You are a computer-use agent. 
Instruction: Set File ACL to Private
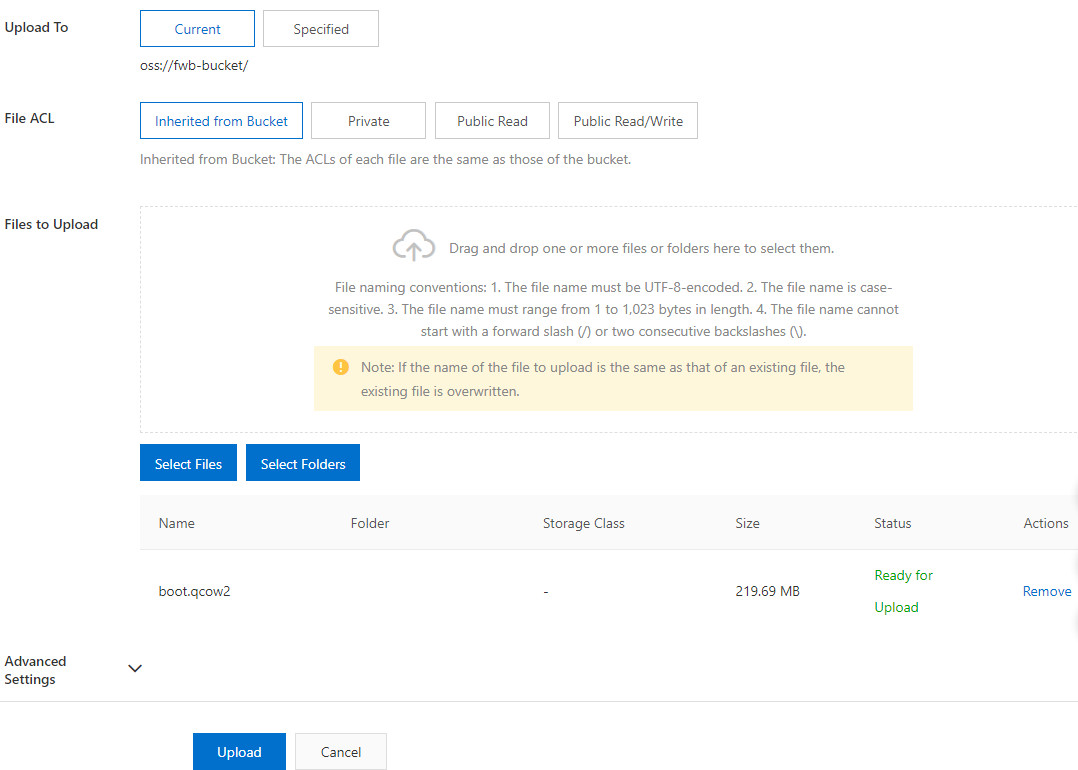coord(368,120)
